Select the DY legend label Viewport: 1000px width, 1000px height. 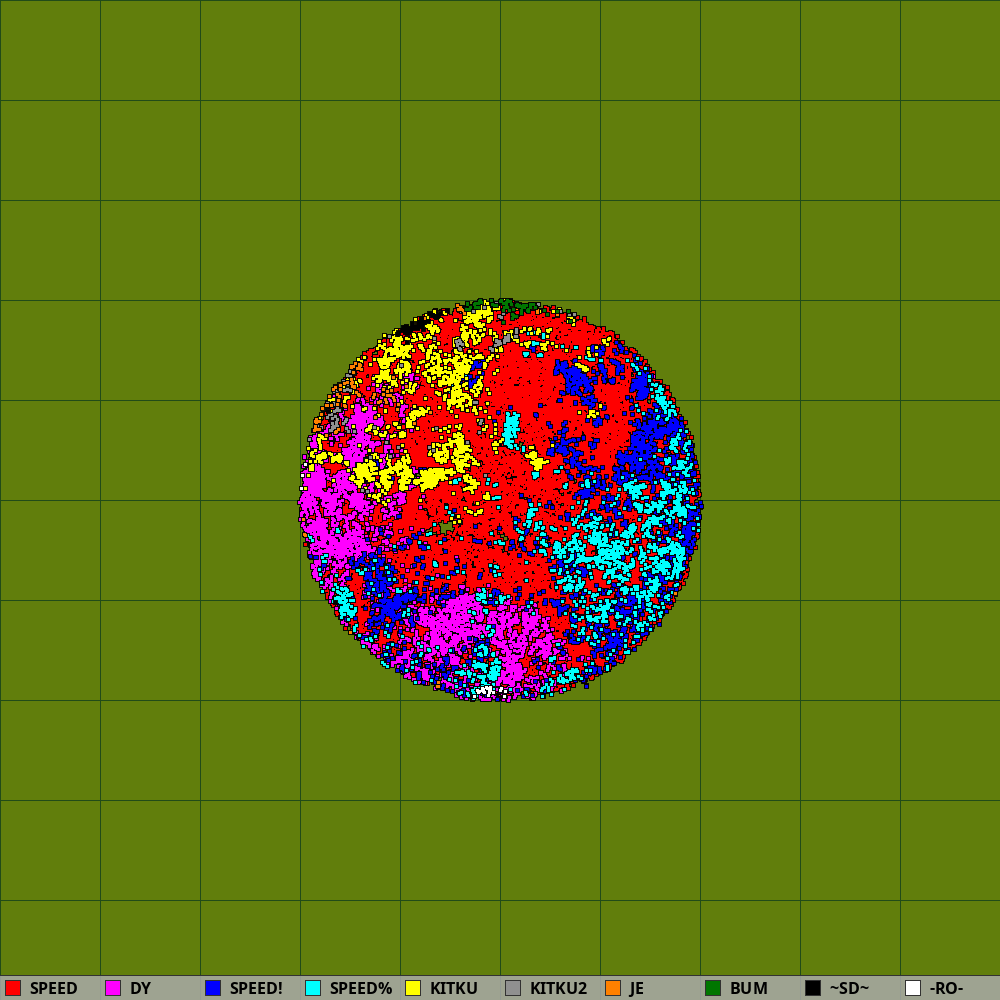(140, 989)
